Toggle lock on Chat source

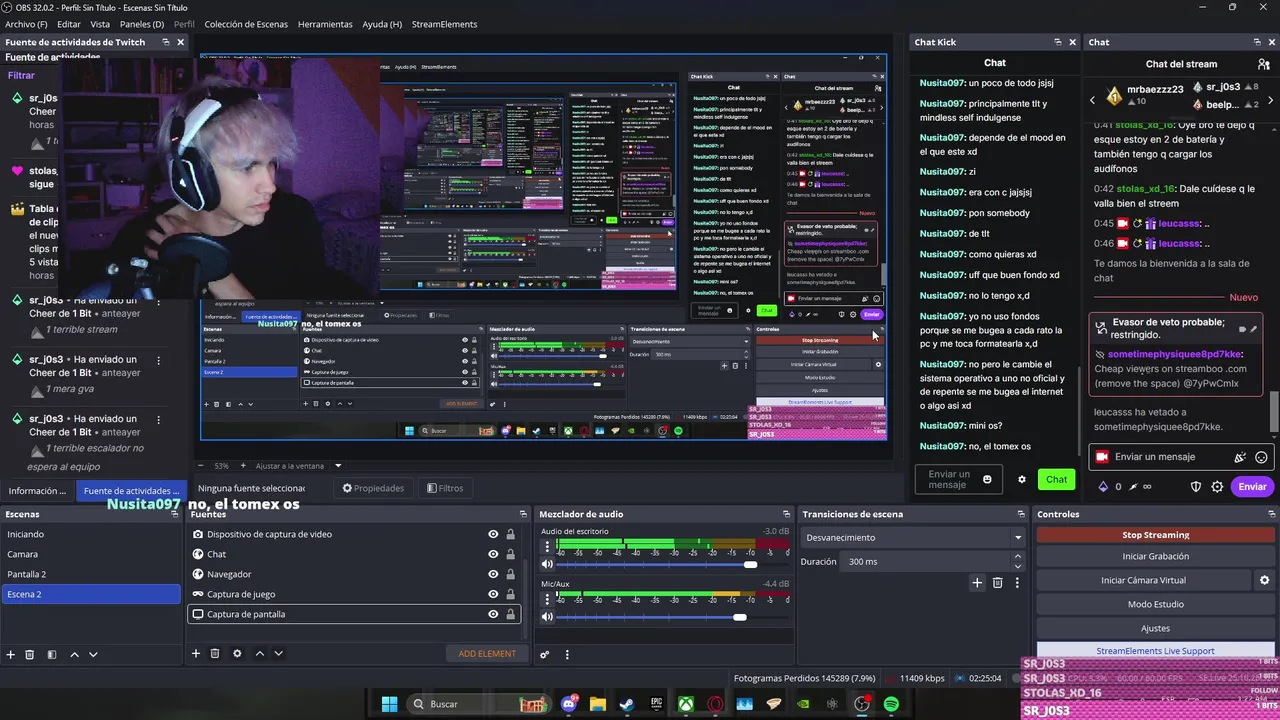click(510, 554)
